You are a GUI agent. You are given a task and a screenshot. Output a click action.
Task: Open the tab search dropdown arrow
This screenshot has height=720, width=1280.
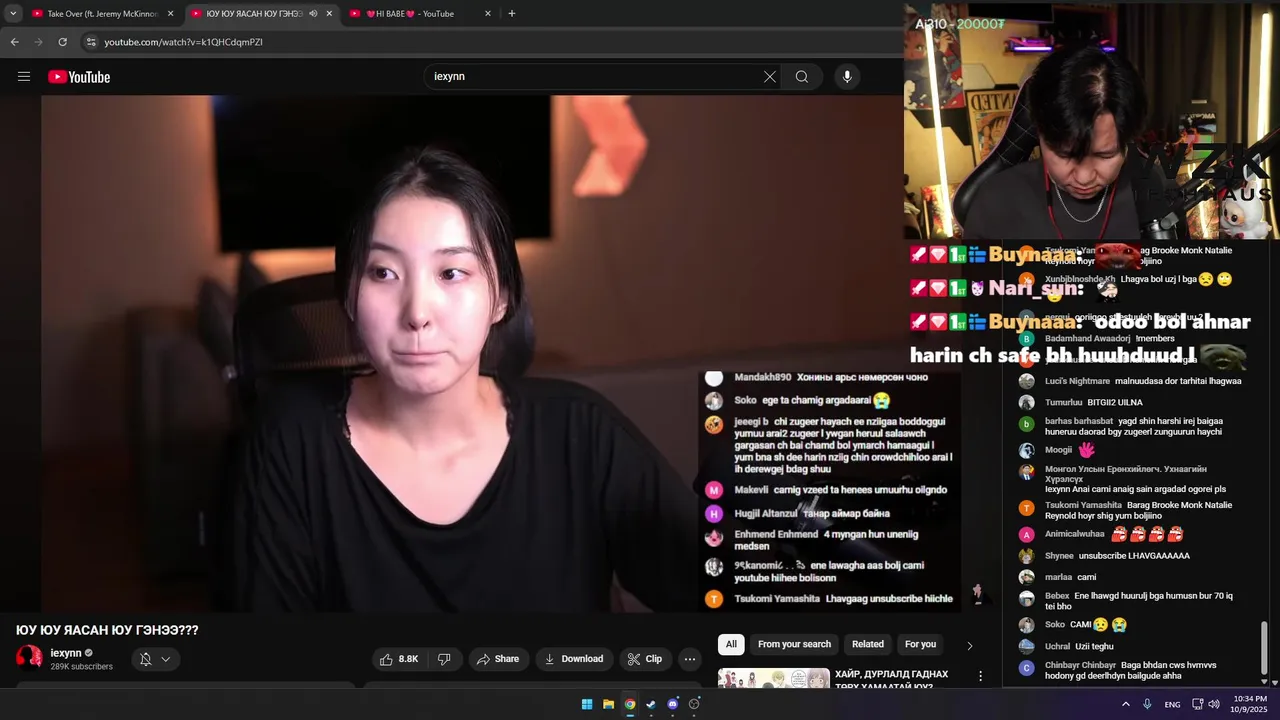13,14
